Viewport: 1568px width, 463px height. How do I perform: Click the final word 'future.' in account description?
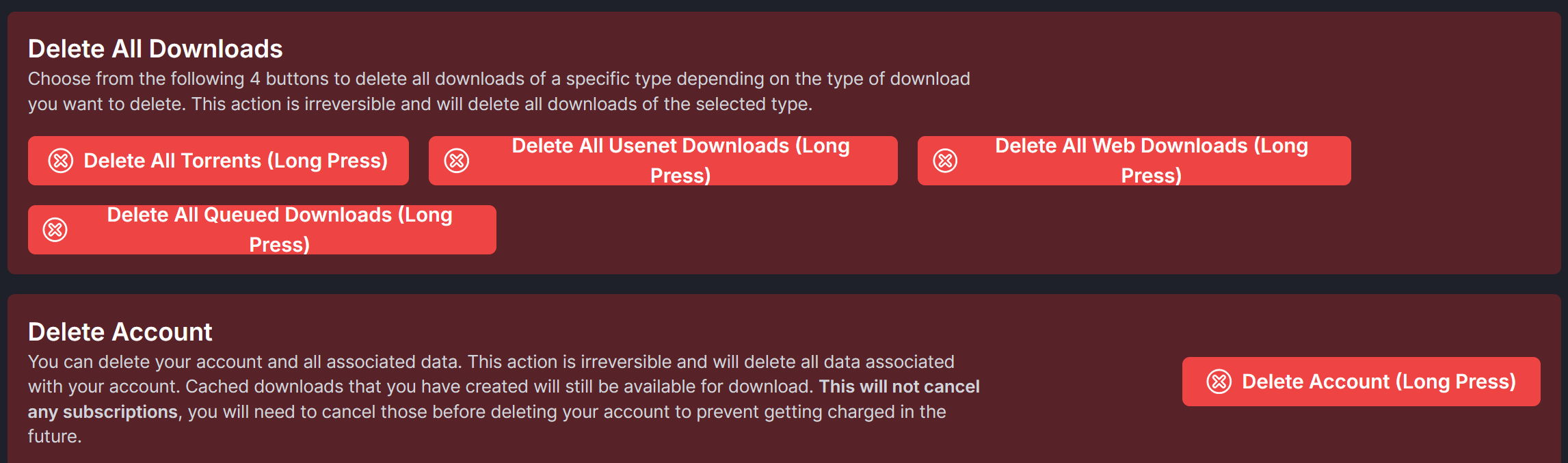pos(55,437)
